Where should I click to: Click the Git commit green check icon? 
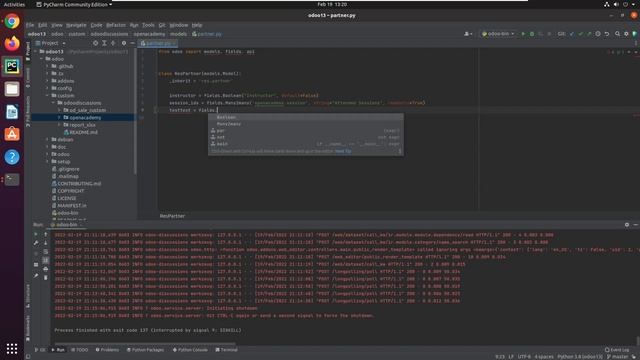(x=580, y=34)
